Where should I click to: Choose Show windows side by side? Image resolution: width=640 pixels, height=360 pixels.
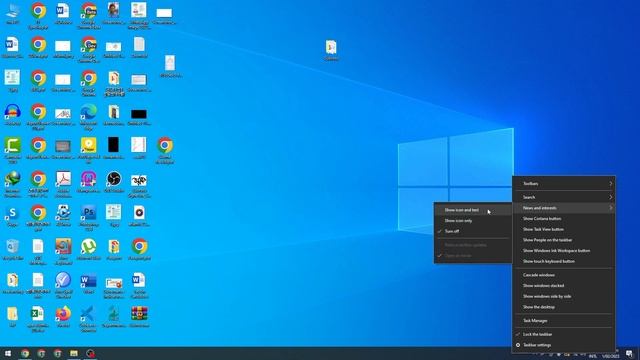[564, 296]
